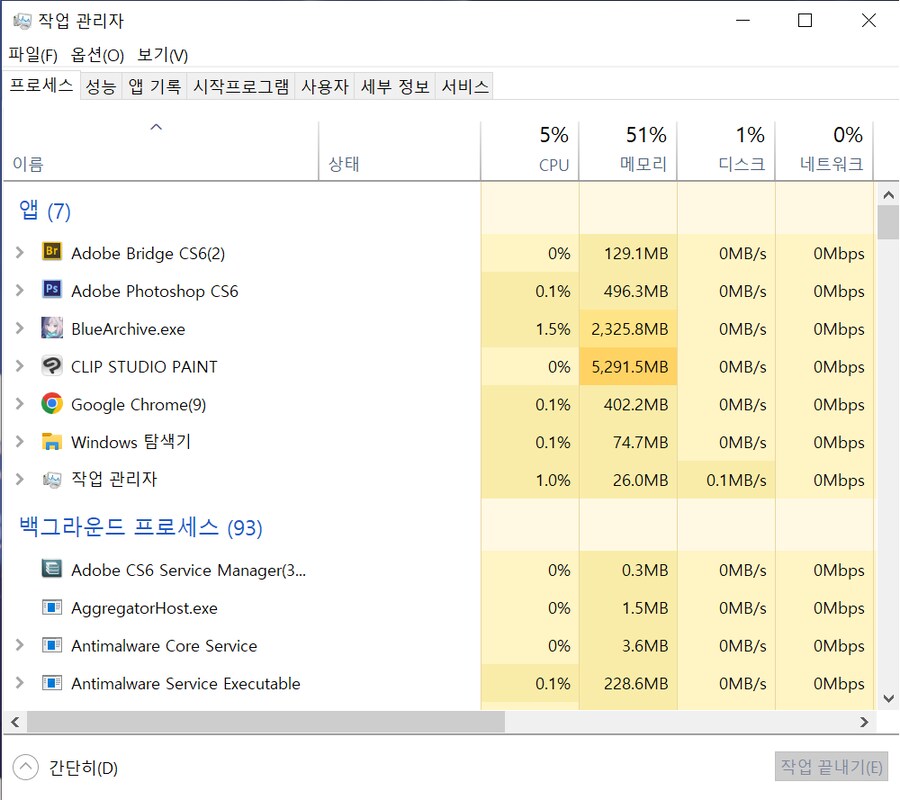This screenshot has height=800, width=900.
Task: Sort by the 이름 column header
Action: [x=161, y=152]
